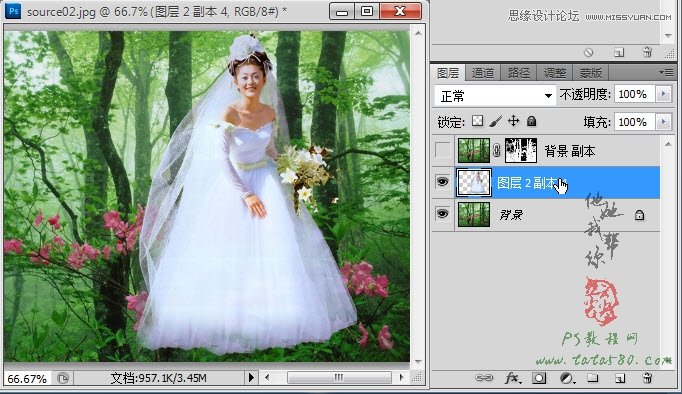Expand the upper panel down arrow
Viewport: 682px width, 394px height.
(x=669, y=36)
